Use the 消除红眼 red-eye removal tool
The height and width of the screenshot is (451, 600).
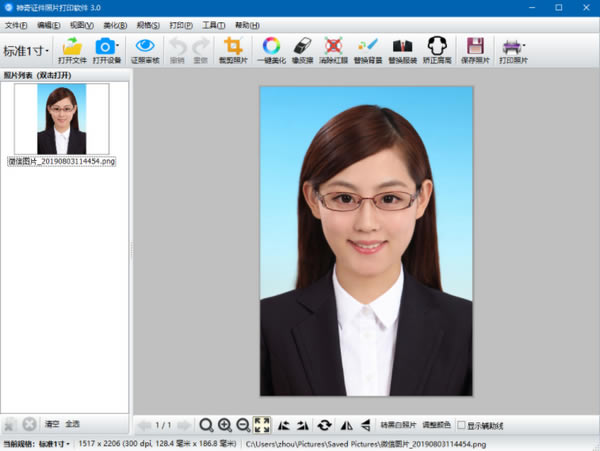[x=334, y=46]
